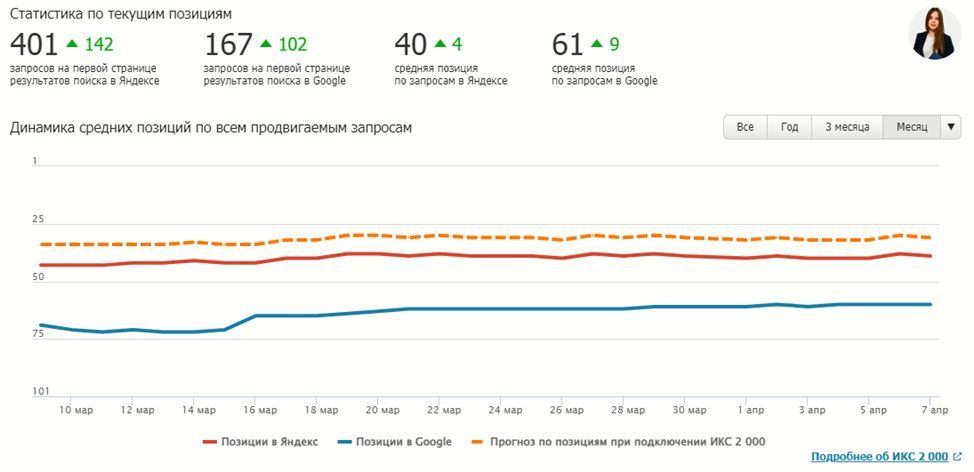Viewport: 974px width, 472px height.
Task: Click external link icon beside ИКС 2 000
Action: tap(957, 457)
